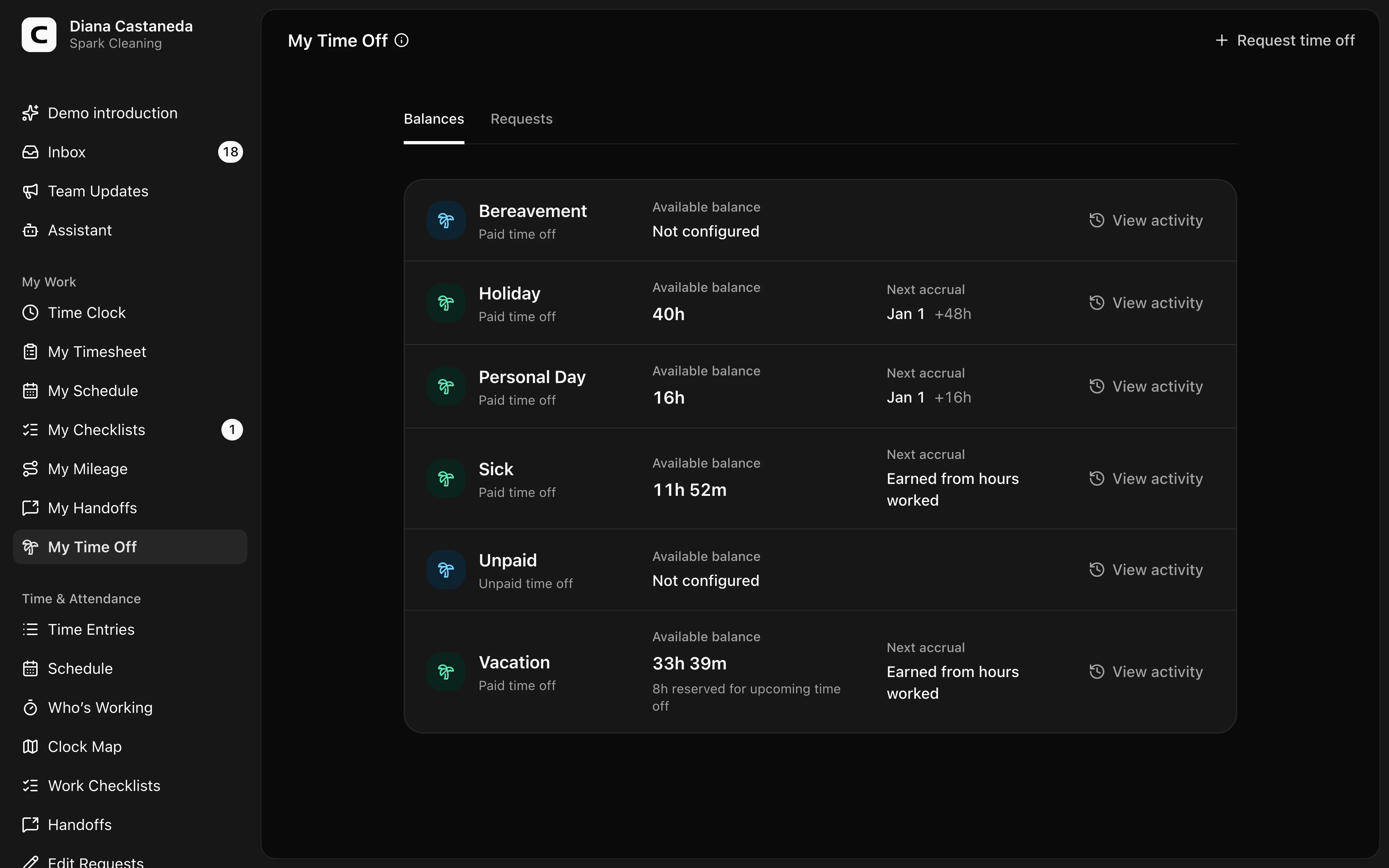Image resolution: width=1389 pixels, height=868 pixels.
Task: Open Time Entries in sidebar
Action: tap(130, 630)
